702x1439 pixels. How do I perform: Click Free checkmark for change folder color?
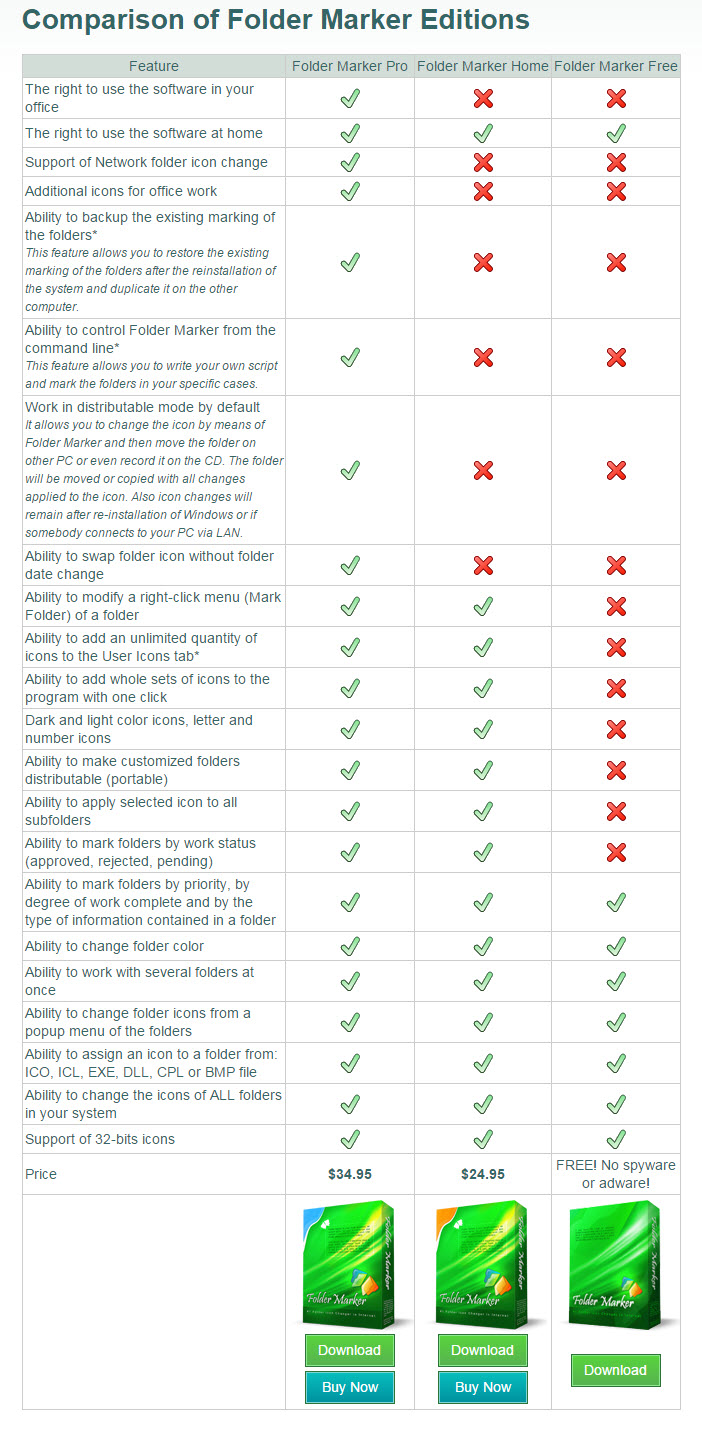tap(616, 946)
